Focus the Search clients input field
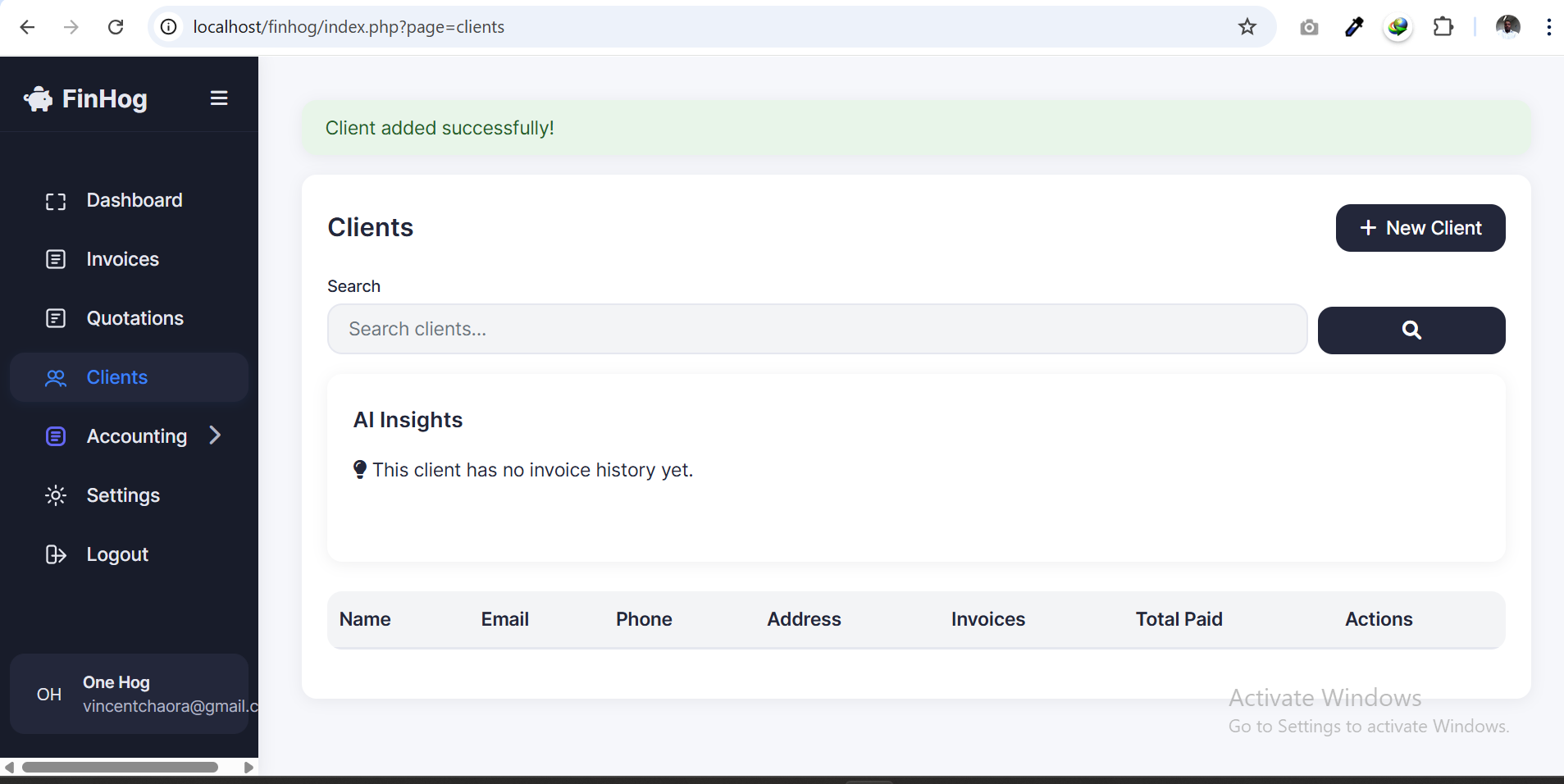The width and height of the screenshot is (1564, 784). pos(816,330)
